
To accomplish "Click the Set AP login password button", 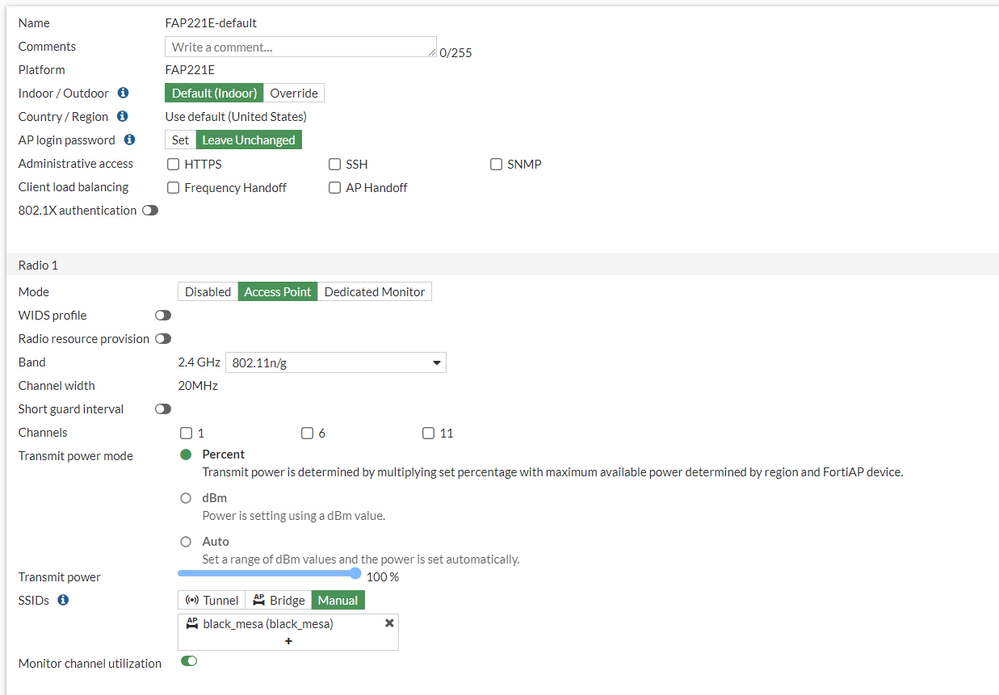I will tap(180, 140).
